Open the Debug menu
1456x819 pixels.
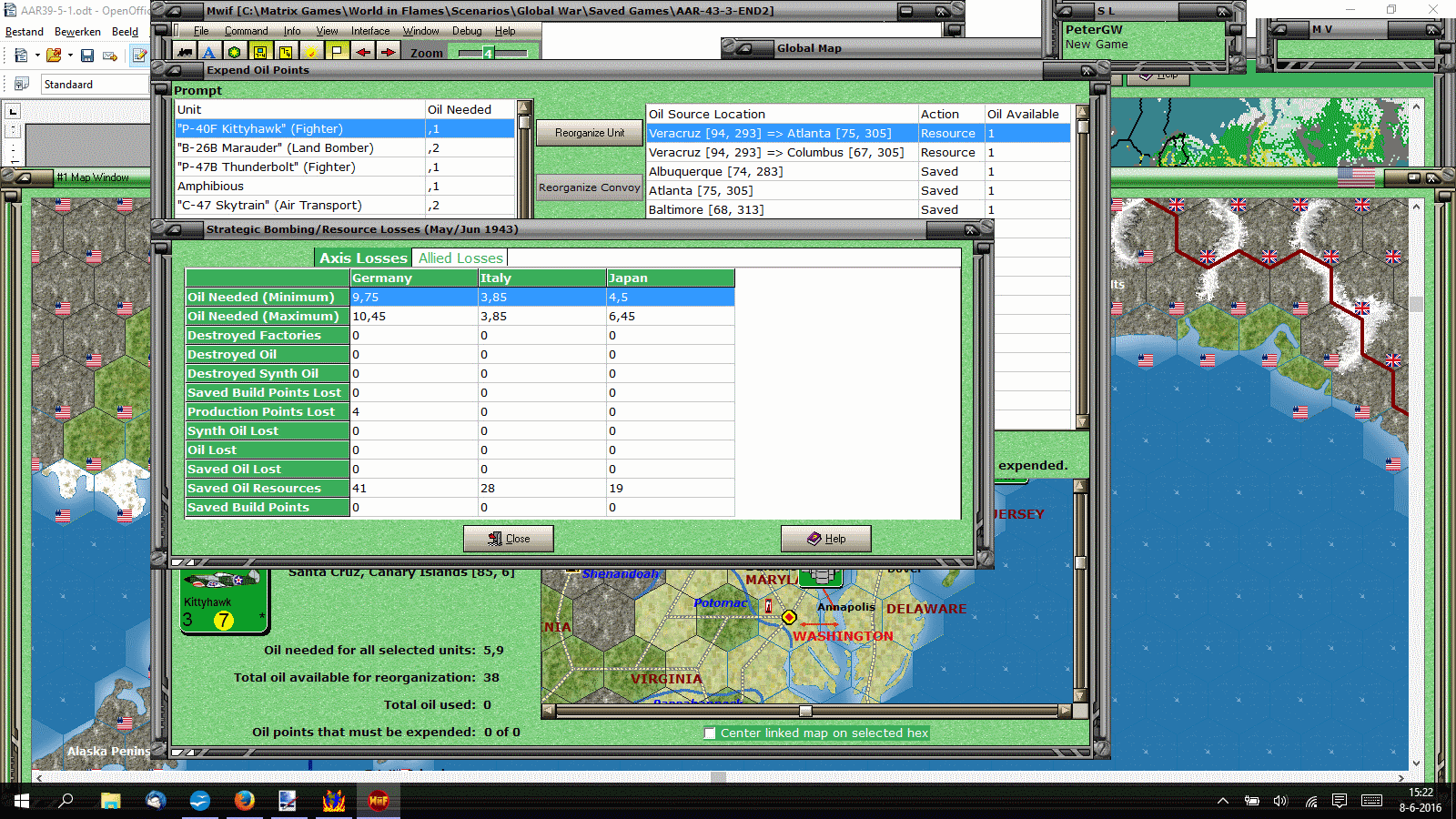coord(467,31)
